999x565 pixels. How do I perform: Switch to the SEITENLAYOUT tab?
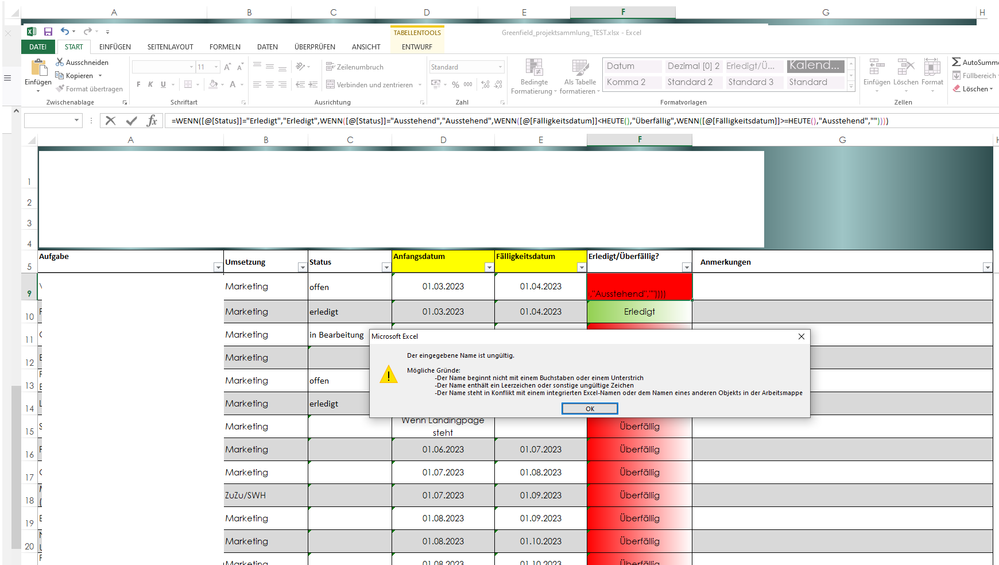(x=170, y=46)
